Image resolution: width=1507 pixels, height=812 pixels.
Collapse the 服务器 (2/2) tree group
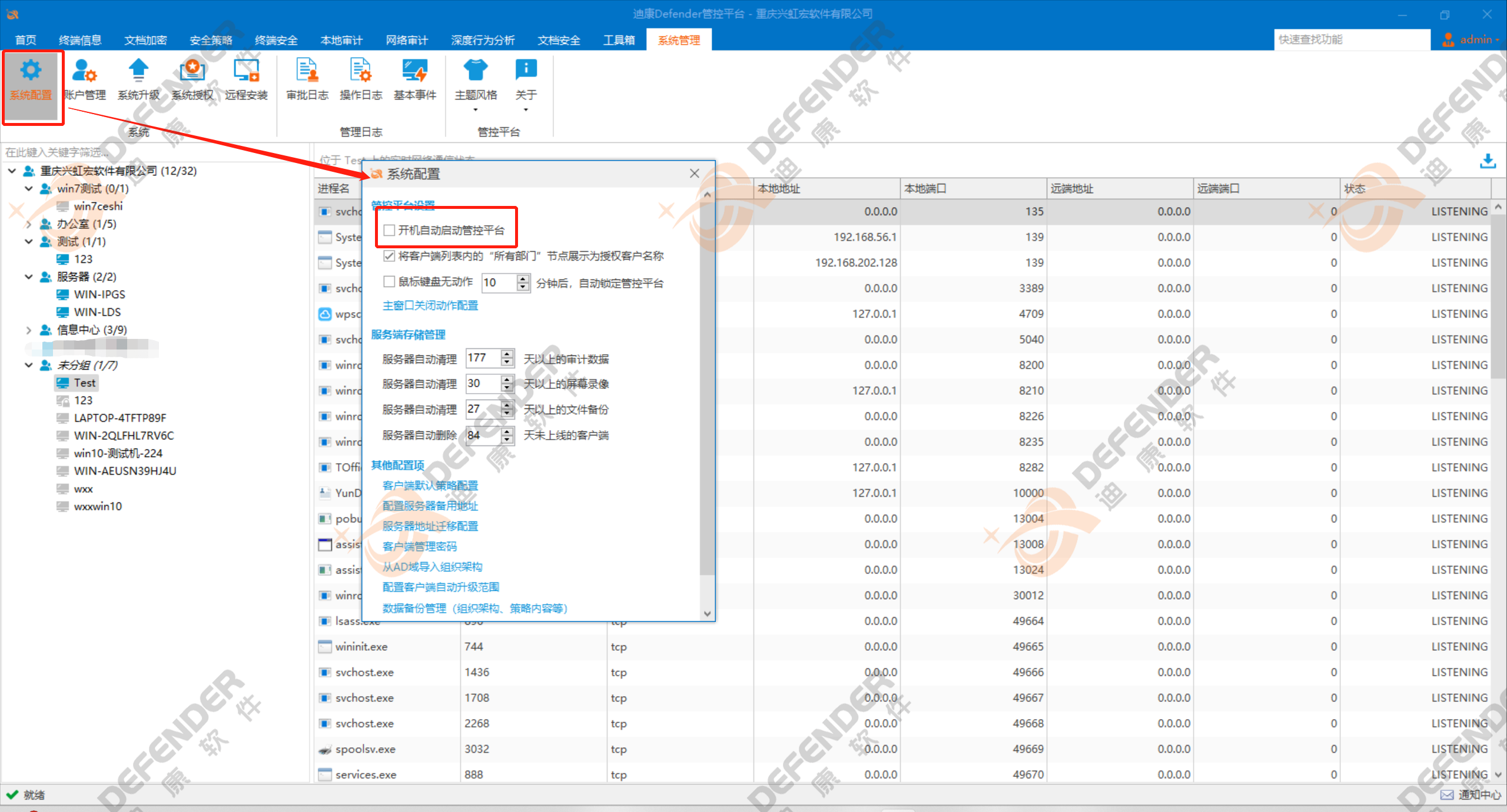tap(28, 277)
